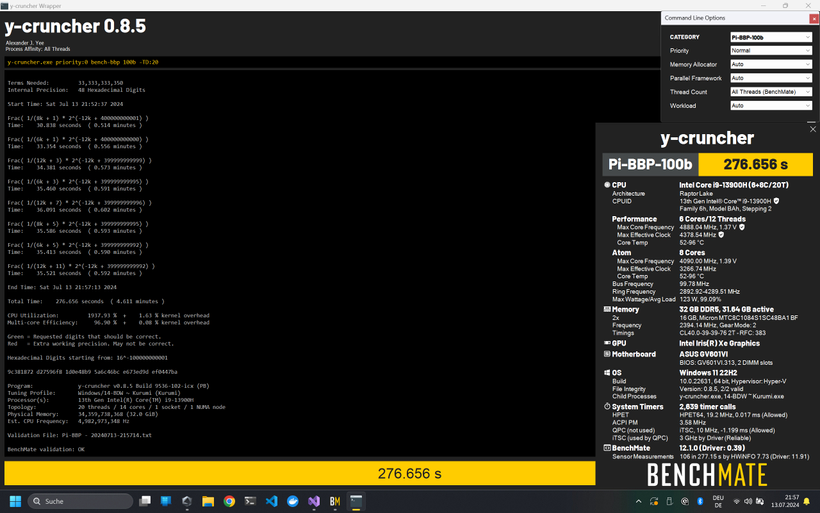Click the Memory section icon in BenchMate panel
Image resolution: width=820 pixels, height=513 pixels.
click(x=607, y=309)
